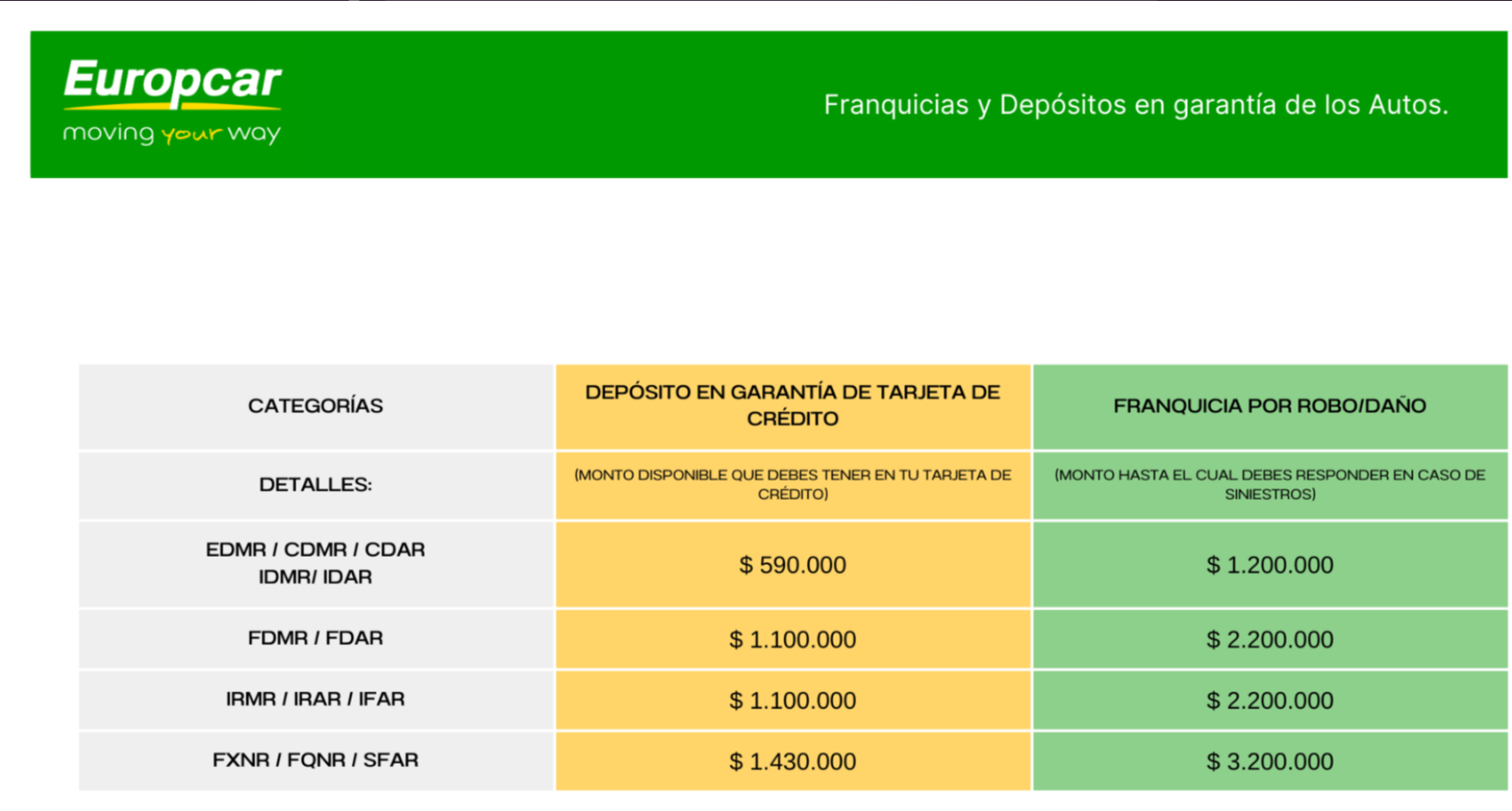Click the '$ 1.430.000' deposit value
This screenshot has height=811, width=1512.
[793, 762]
